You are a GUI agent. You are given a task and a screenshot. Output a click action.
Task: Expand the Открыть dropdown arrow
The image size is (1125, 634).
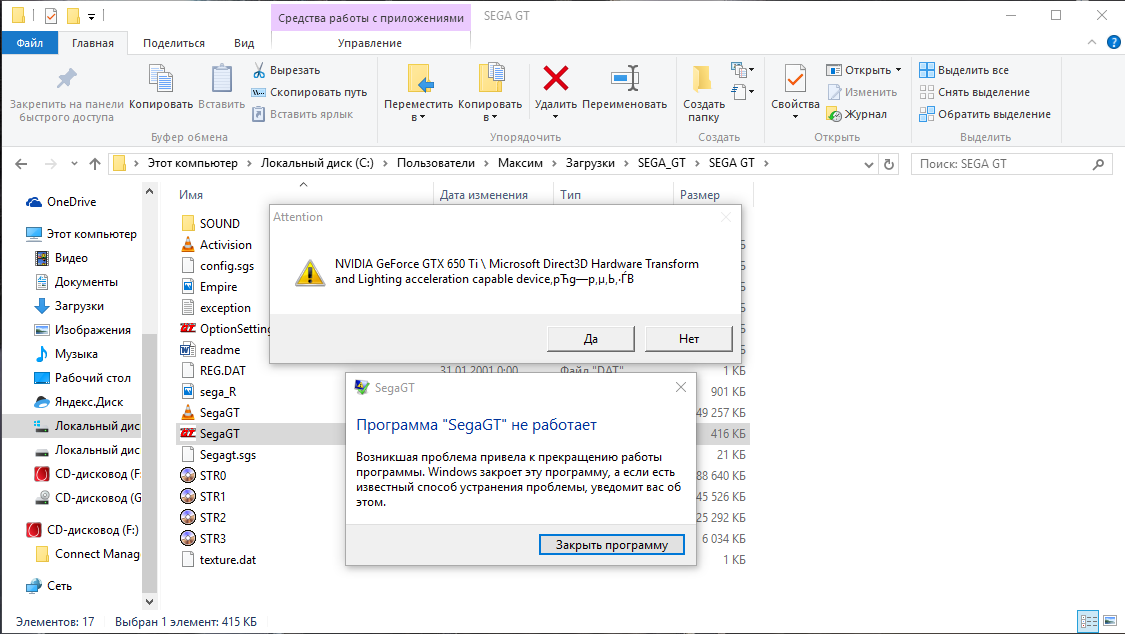[x=898, y=70]
